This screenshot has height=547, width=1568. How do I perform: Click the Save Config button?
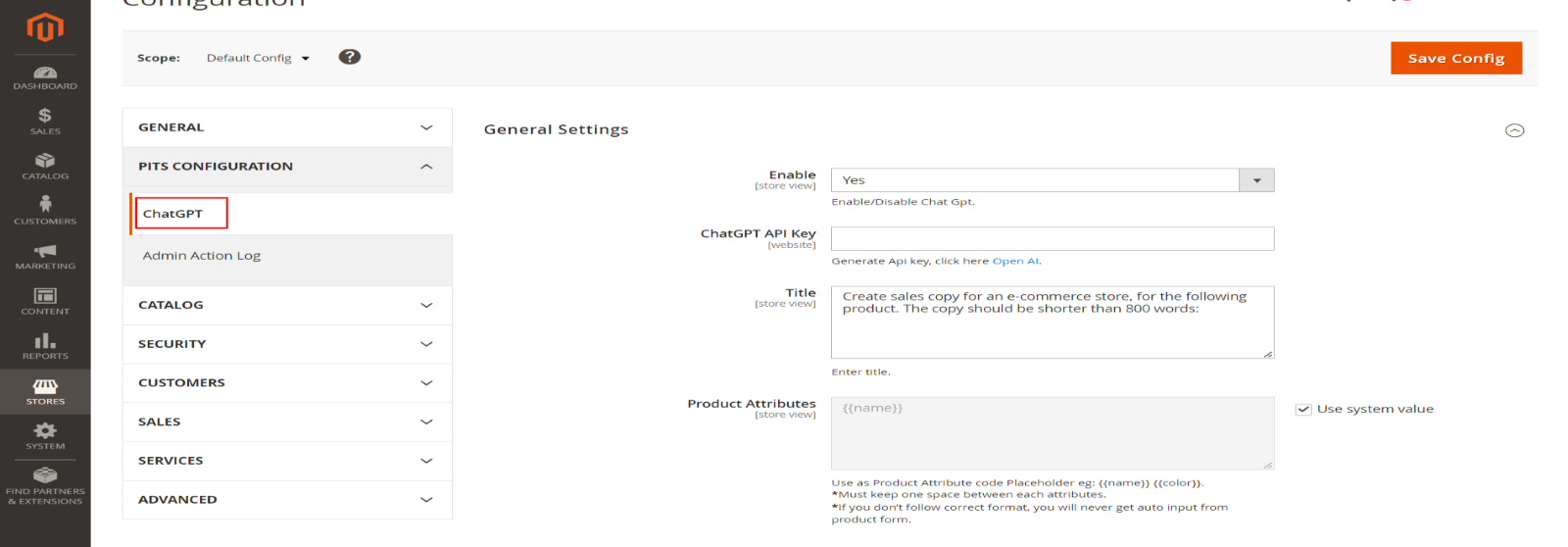click(1455, 58)
